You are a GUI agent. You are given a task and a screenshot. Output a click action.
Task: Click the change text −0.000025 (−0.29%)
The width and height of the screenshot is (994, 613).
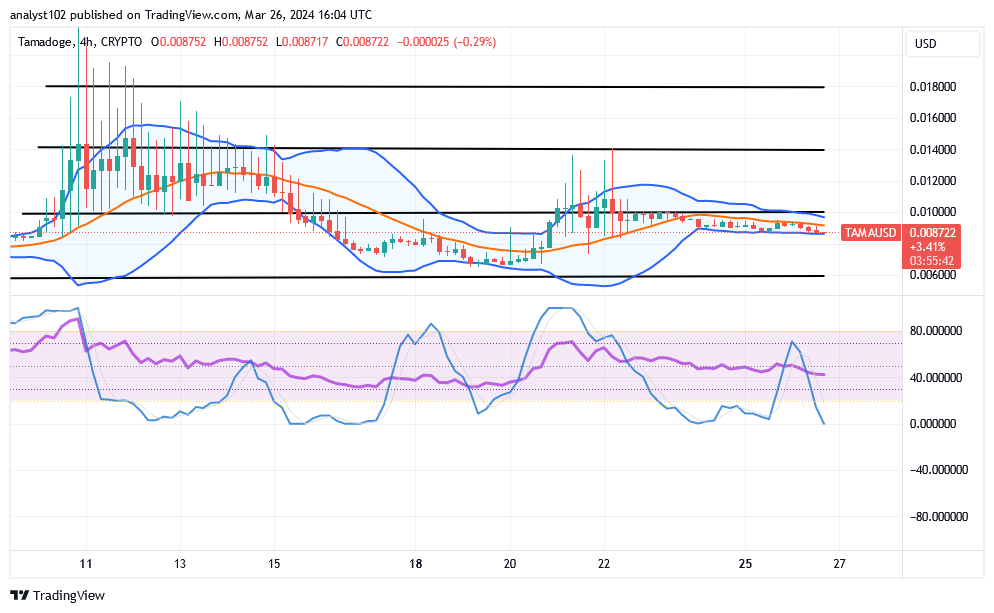click(446, 42)
